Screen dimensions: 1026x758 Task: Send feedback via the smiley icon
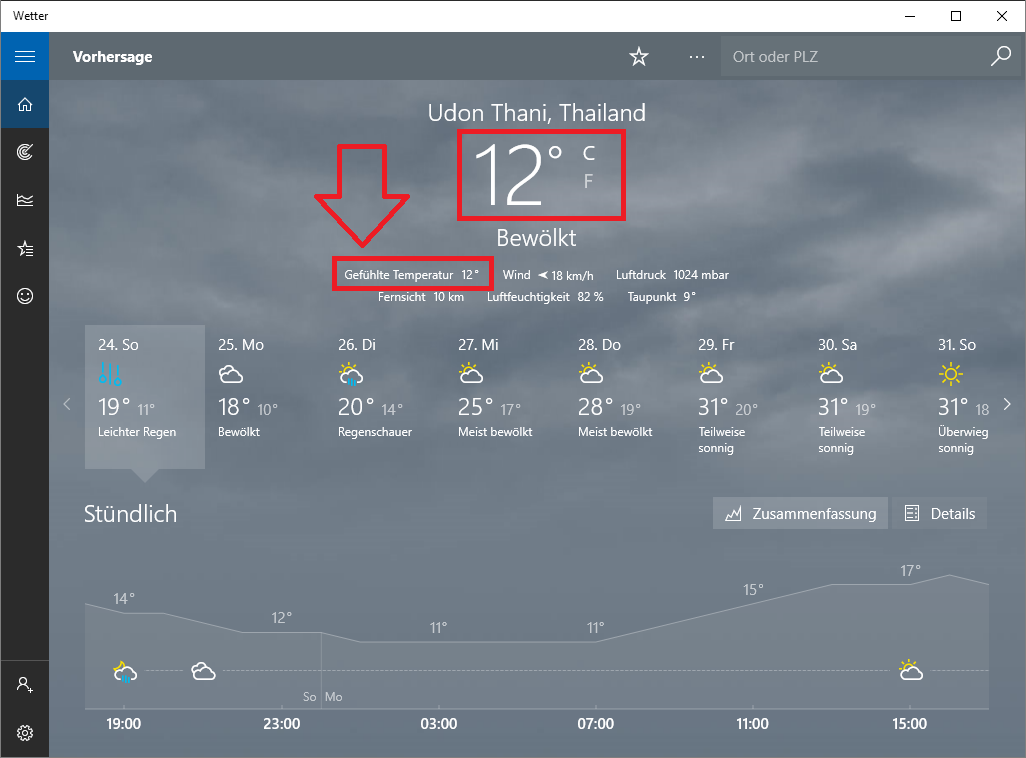point(25,296)
